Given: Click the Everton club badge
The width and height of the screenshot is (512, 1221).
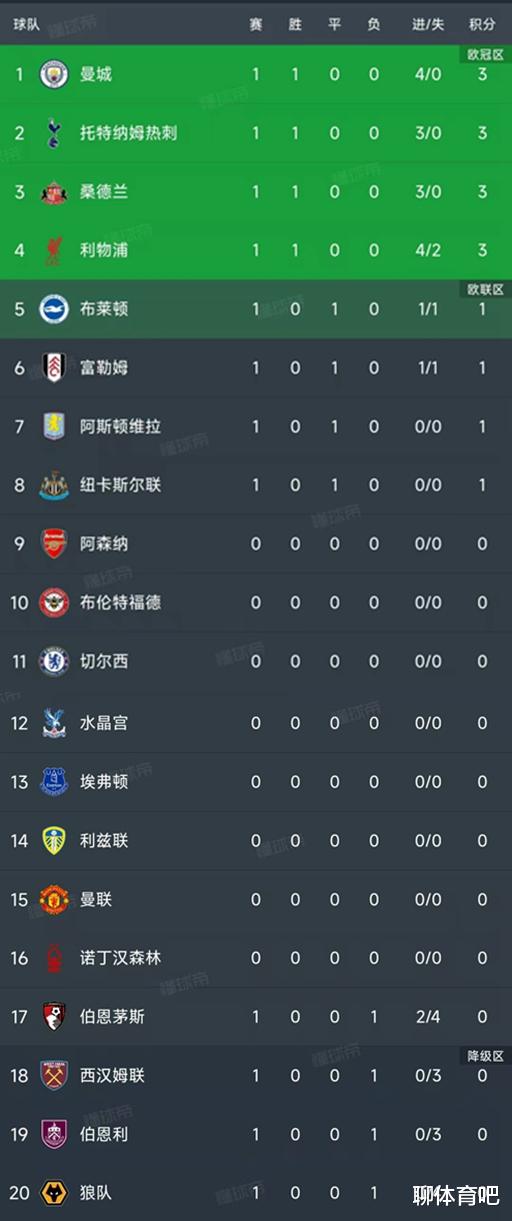Looking at the screenshot, I should pos(53,781).
